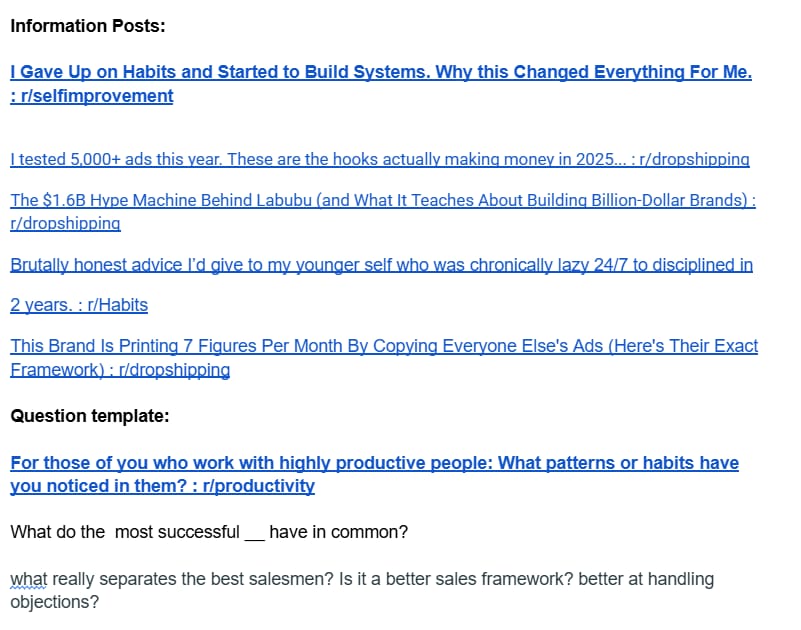Open the Brutally honest advice r/Habits link

(381, 265)
